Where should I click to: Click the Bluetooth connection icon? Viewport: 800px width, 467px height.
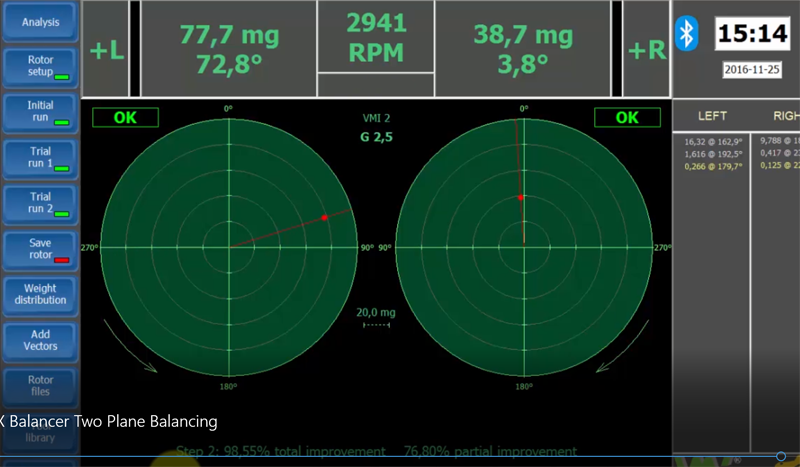pyautogui.click(x=686, y=33)
